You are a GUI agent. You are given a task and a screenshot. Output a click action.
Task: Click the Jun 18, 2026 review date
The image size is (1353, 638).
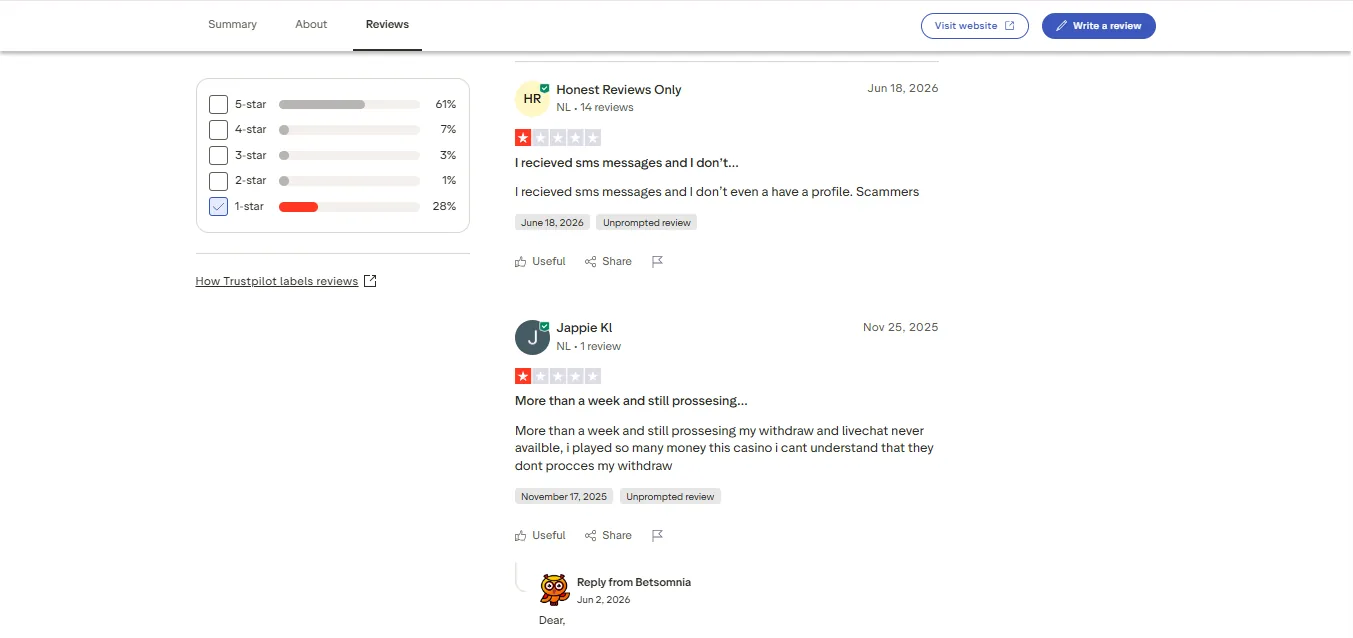click(x=903, y=88)
